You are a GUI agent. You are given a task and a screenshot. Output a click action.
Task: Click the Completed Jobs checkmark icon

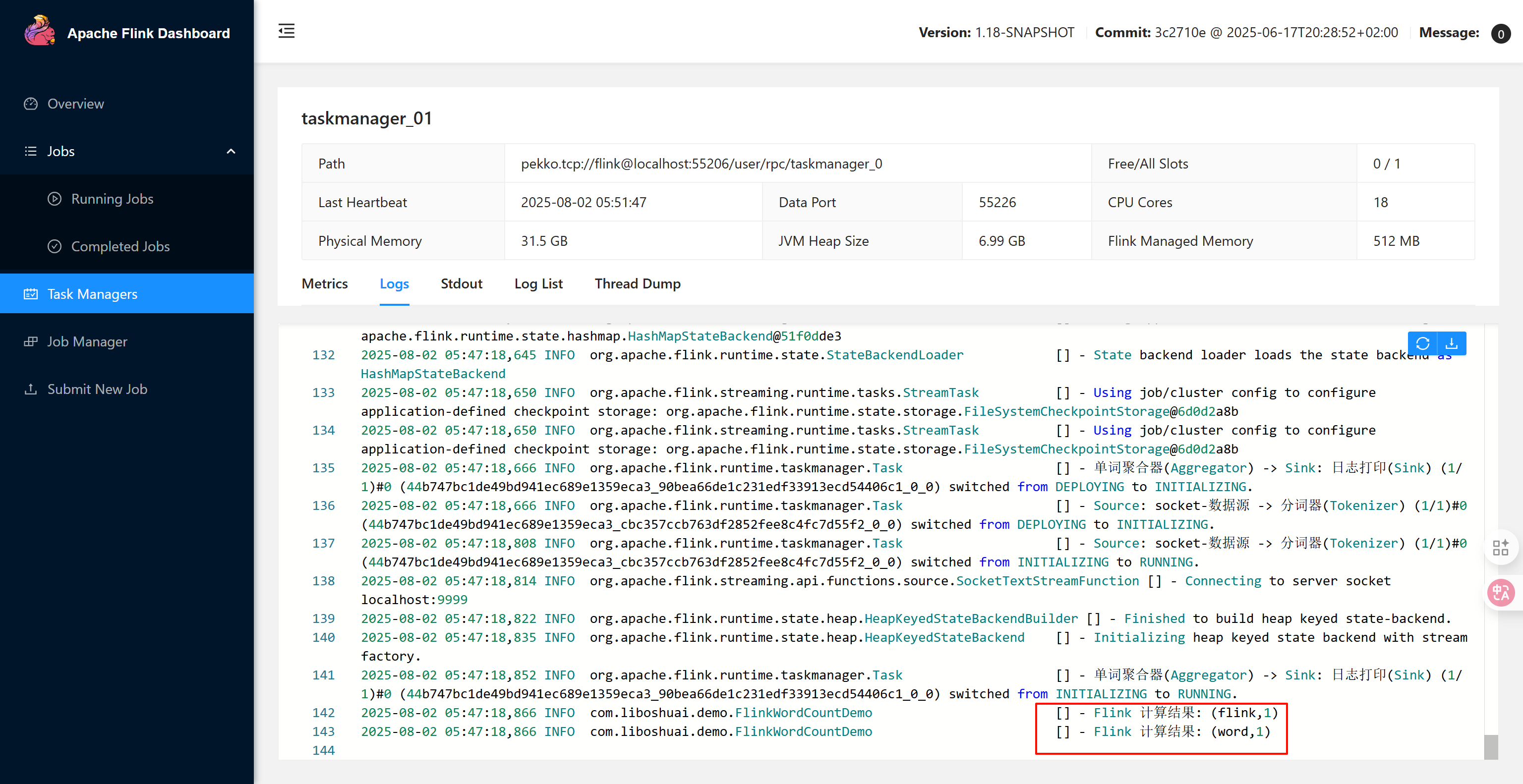point(55,246)
